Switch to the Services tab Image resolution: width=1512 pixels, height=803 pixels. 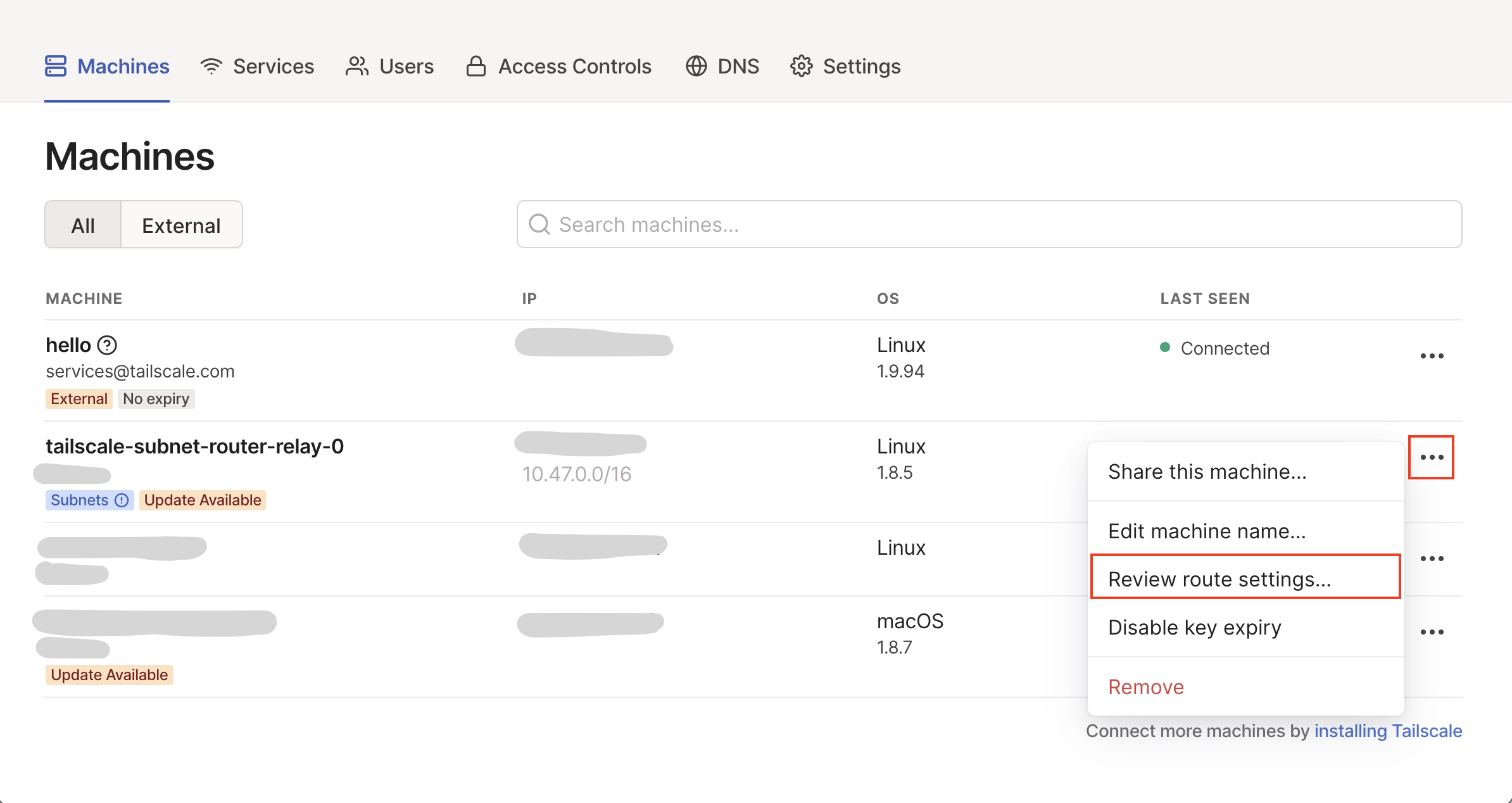[257, 66]
